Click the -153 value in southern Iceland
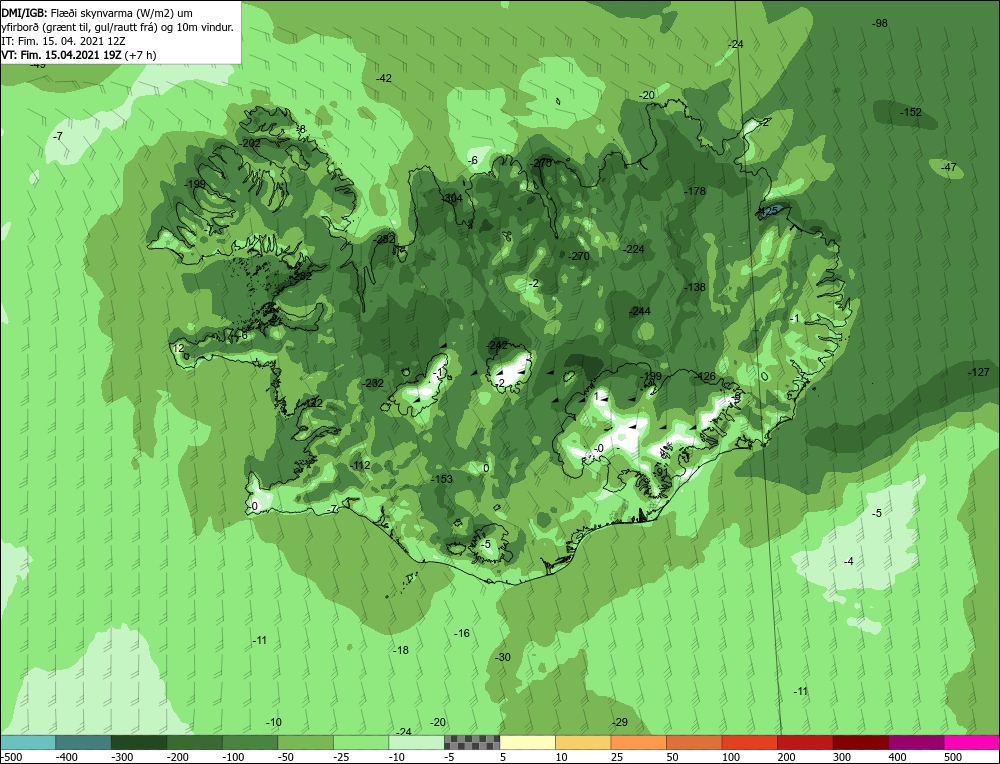Image resolution: width=1000 pixels, height=764 pixels. tap(441, 479)
